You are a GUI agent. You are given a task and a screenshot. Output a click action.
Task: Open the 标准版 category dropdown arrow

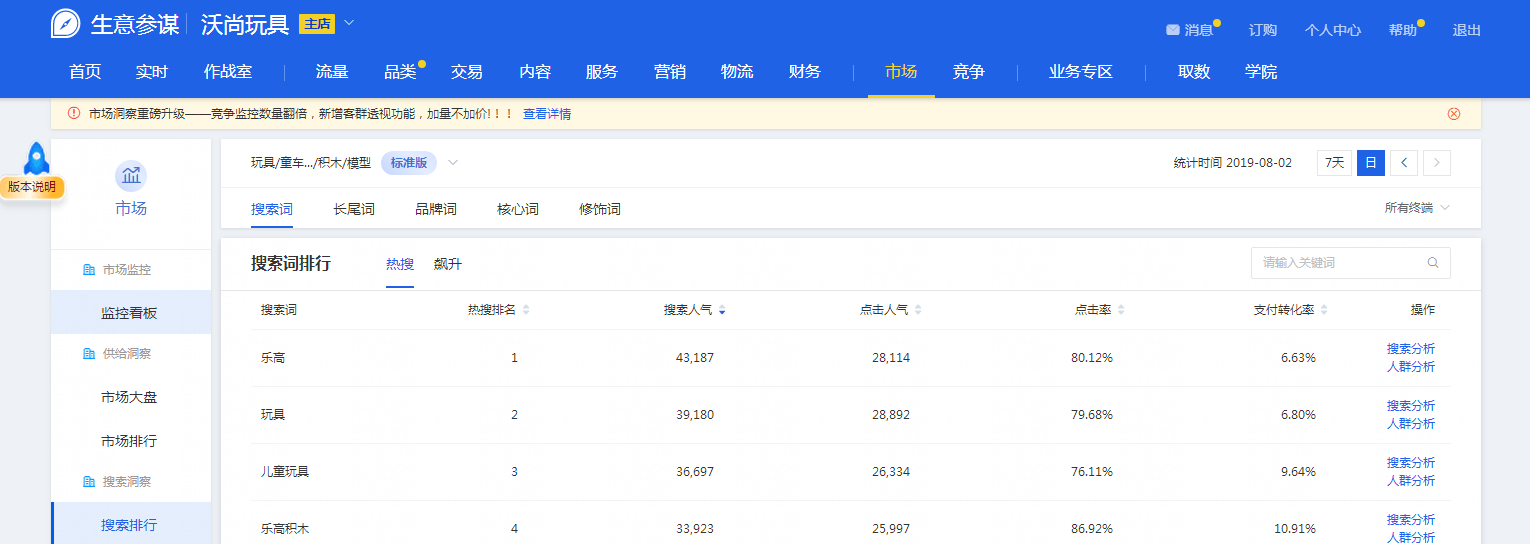453,163
